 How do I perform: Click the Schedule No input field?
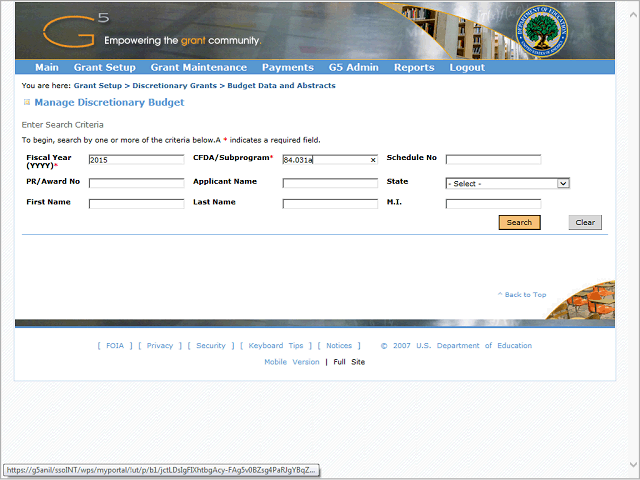click(x=493, y=159)
